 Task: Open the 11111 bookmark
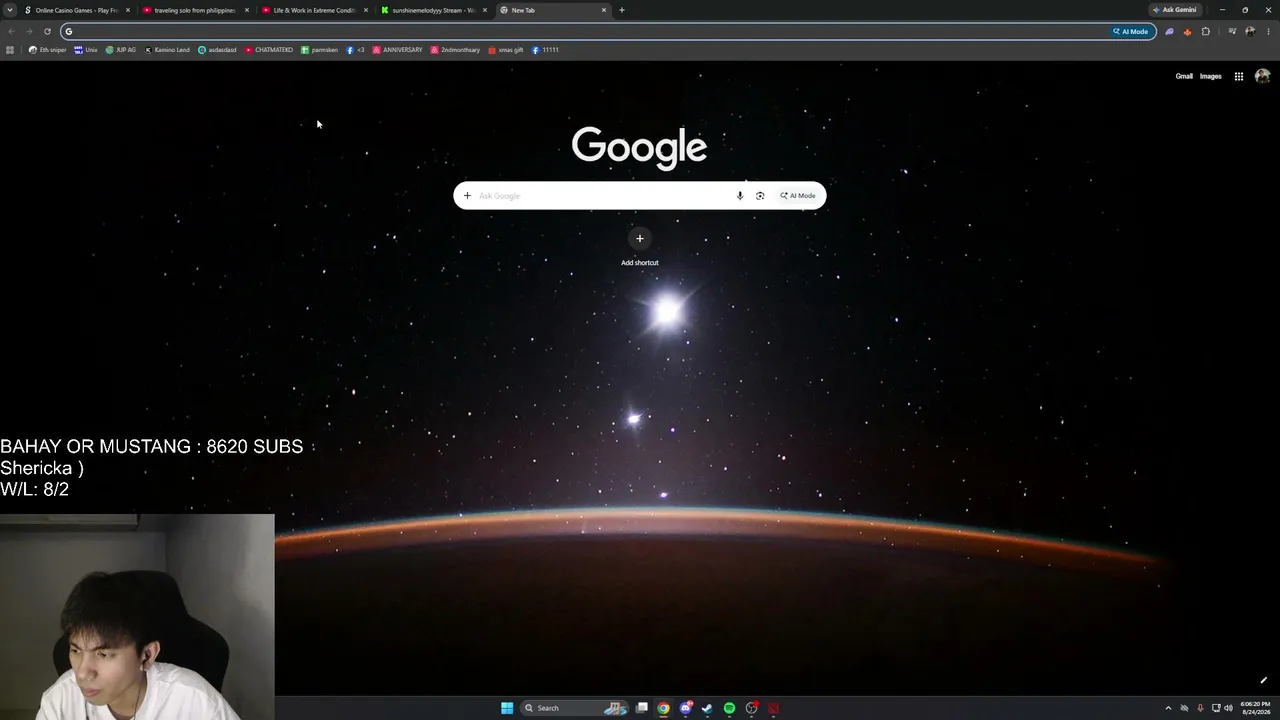click(x=545, y=50)
